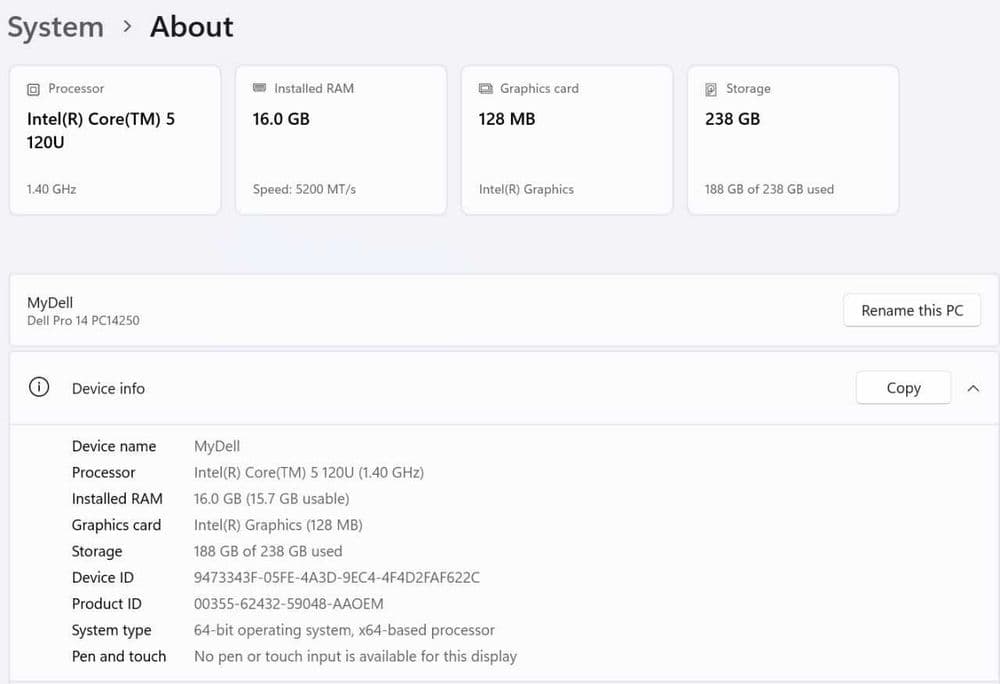Screen dimensions: 1000x684
Task: Select "16.0 GB (15.7 GB usable)" value
Action: pyautogui.click(x=272, y=498)
